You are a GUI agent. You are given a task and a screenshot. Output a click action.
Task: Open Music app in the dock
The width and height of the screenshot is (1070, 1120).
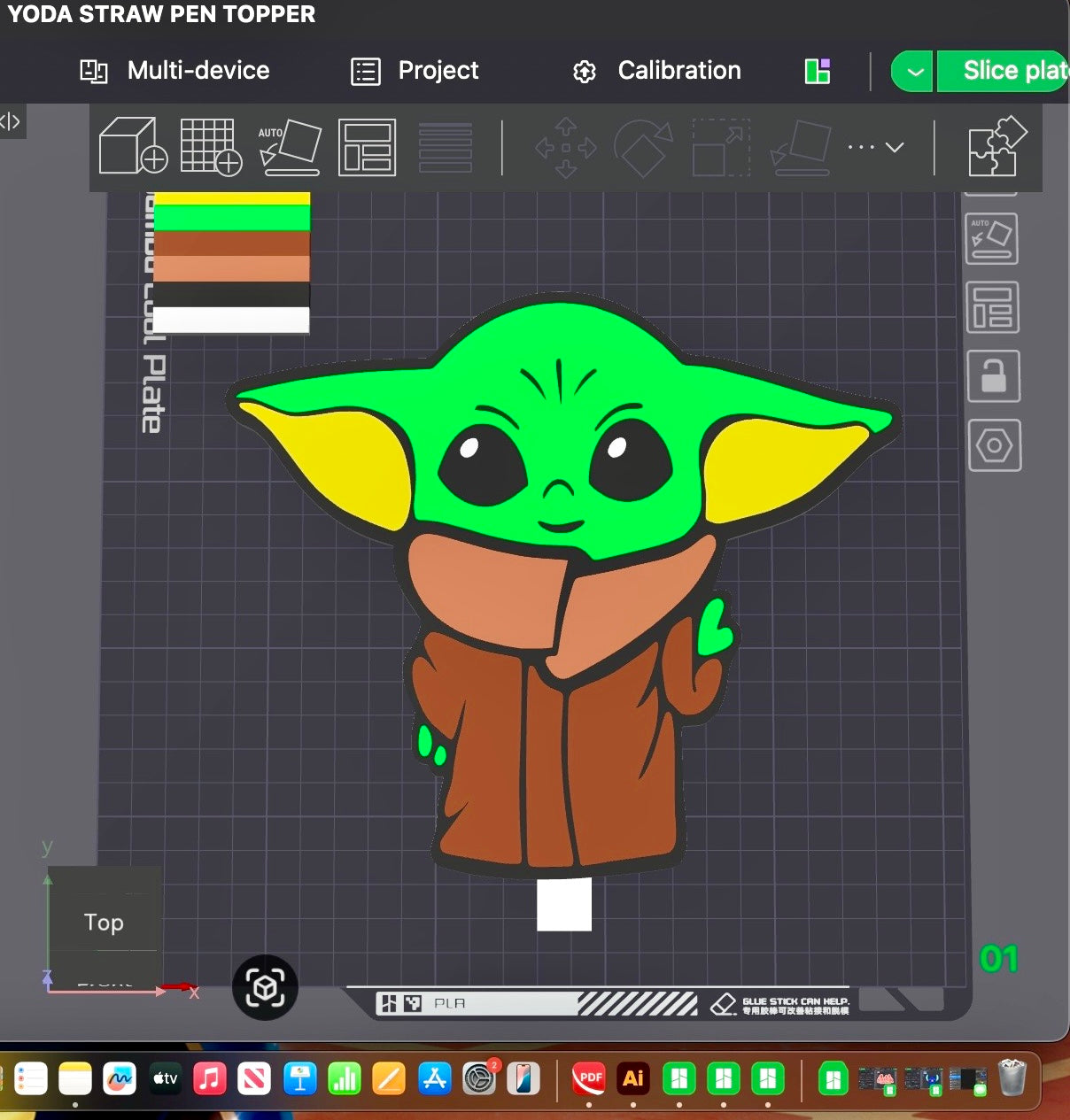point(210,1078)
